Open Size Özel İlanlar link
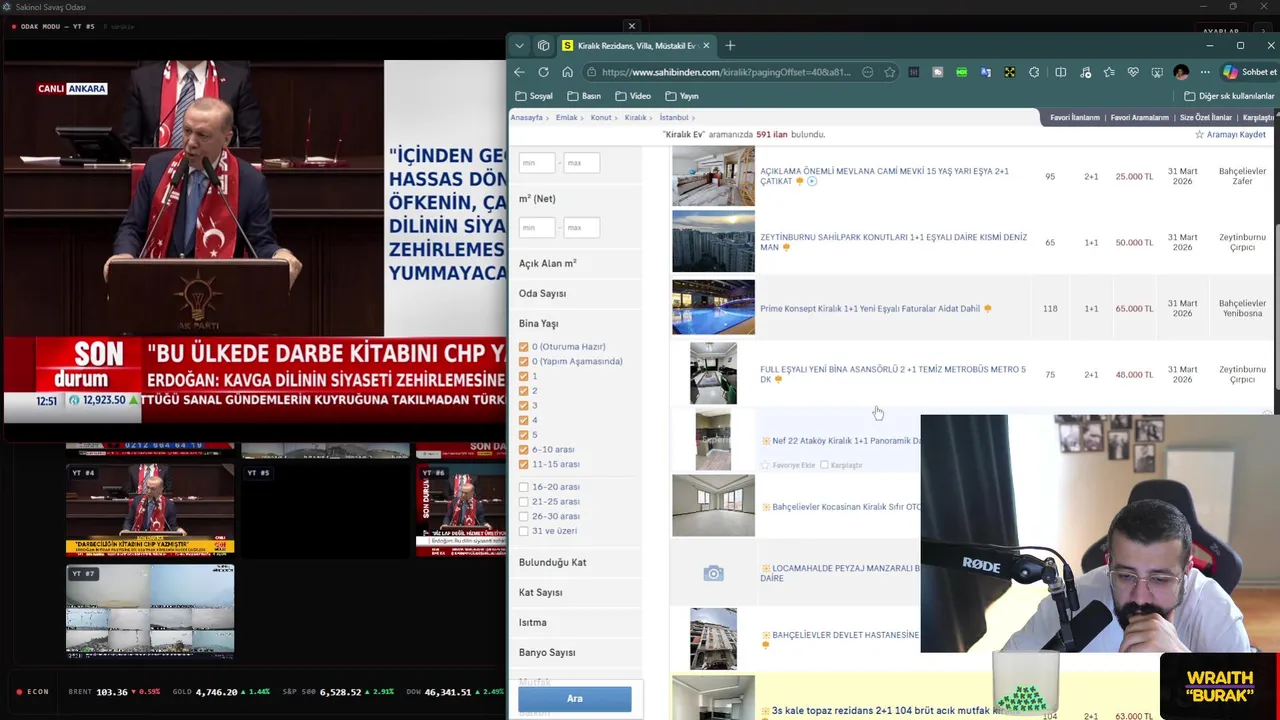This screenshot has width=1280, height=720. click(x=1206, y=117)
